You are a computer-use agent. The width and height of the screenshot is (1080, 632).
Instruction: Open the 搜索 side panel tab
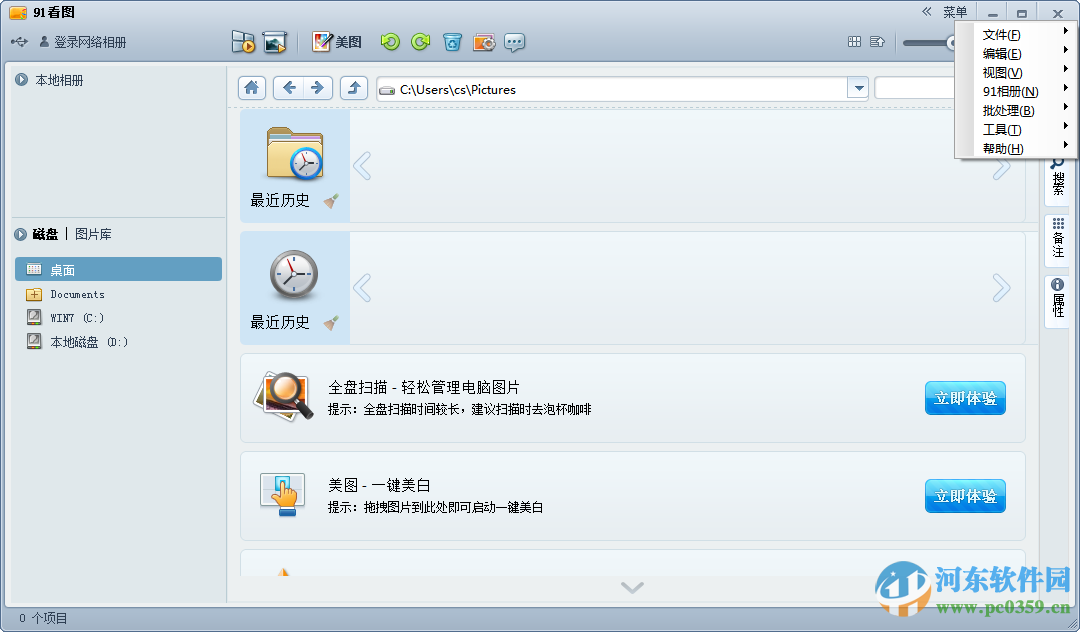click(1058, 179)
